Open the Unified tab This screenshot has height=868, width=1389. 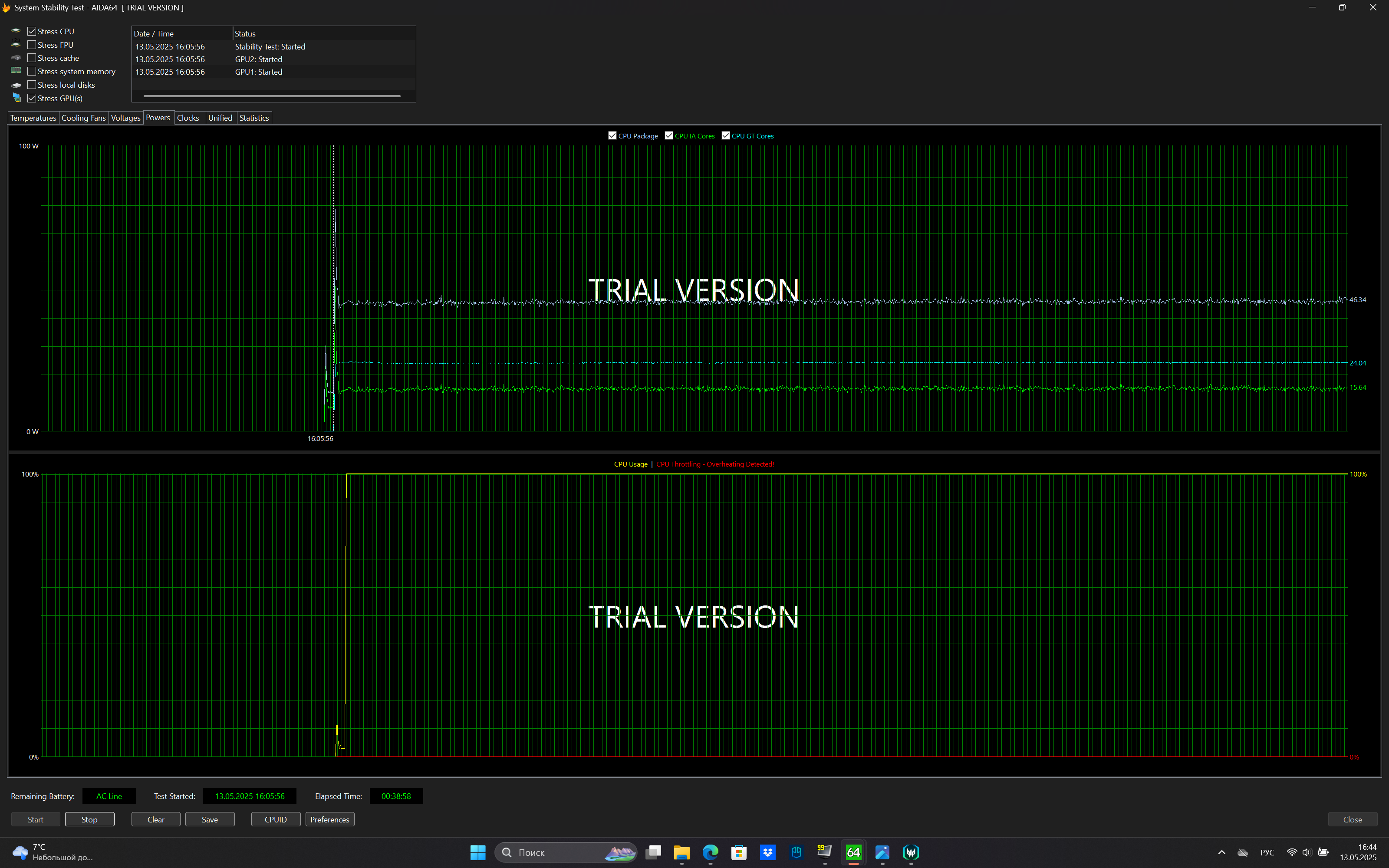point(221,118)
